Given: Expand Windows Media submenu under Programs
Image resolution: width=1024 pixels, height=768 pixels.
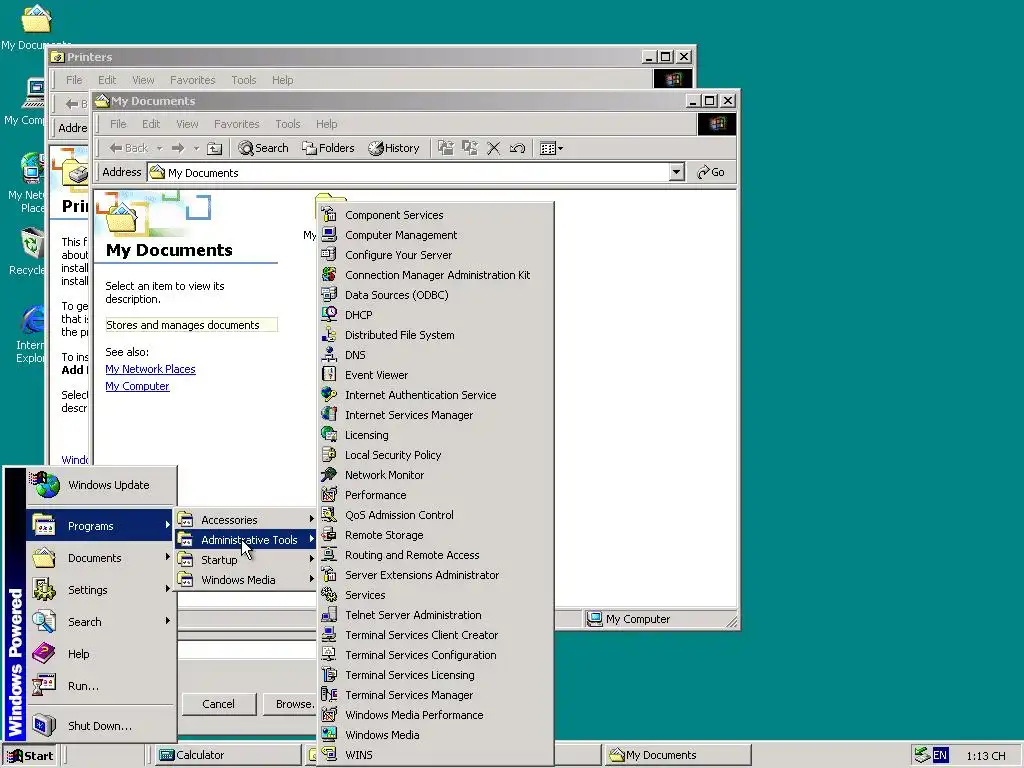Looking at the screenshot, I should pos(246,580).
